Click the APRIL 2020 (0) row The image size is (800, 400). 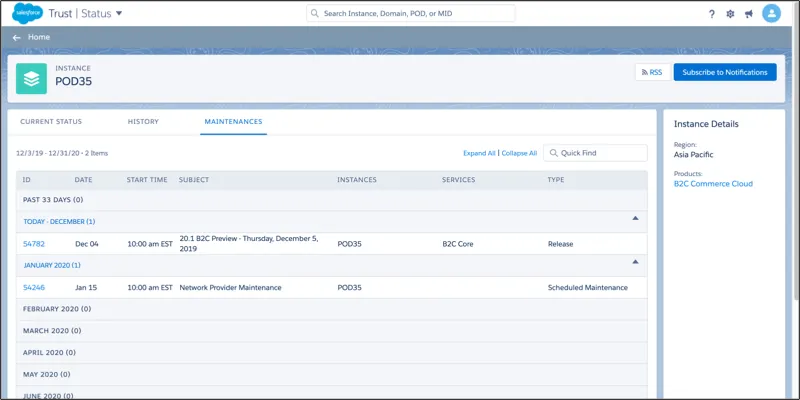pyautogui.click(x=332, y=353)
